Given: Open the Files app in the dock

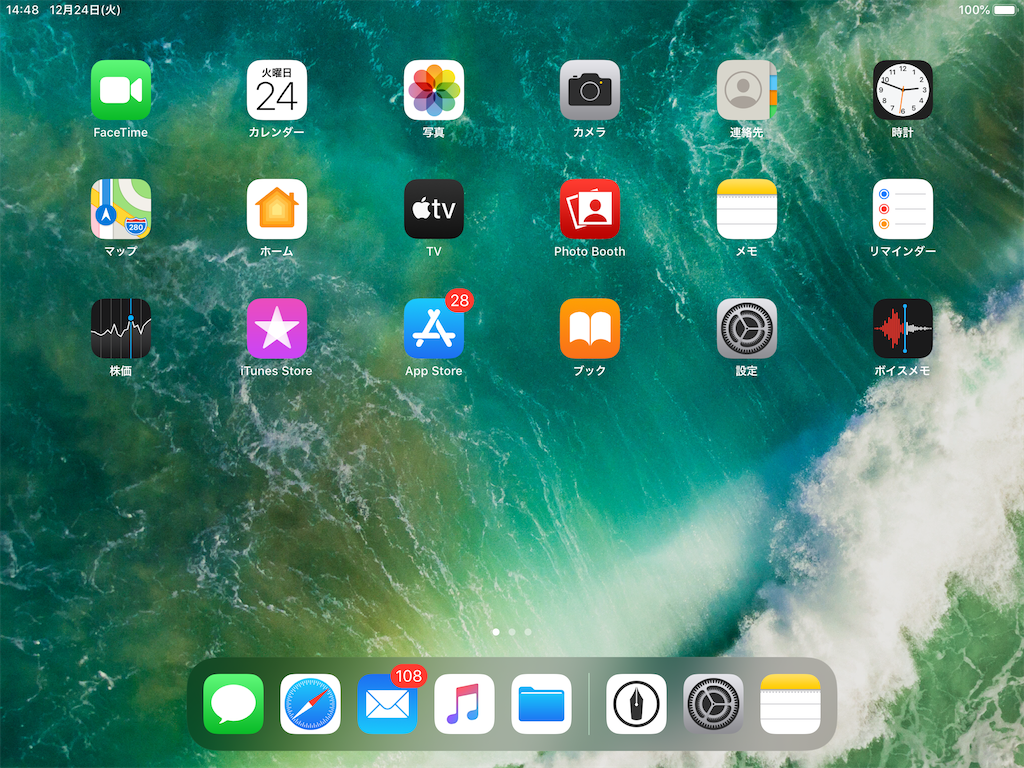Looking at the screenshot, I should (541, 704).
